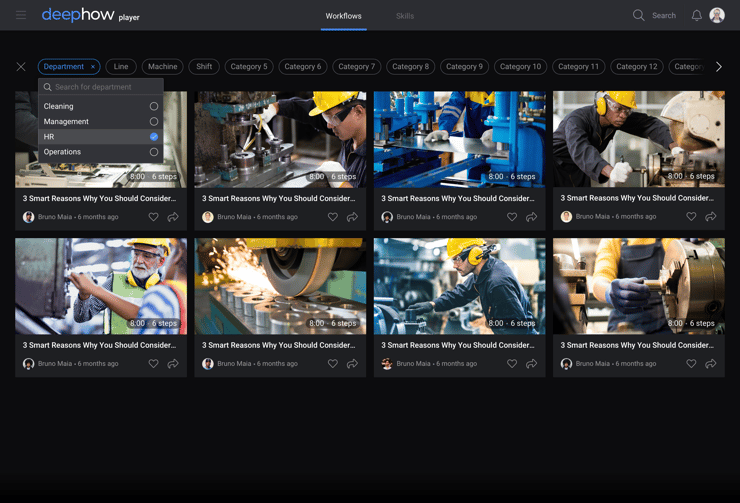The height and width of the screenshot is (503, 740).
Task: Open the older worker in safety vest thumbnail
Action: [101, 286]
